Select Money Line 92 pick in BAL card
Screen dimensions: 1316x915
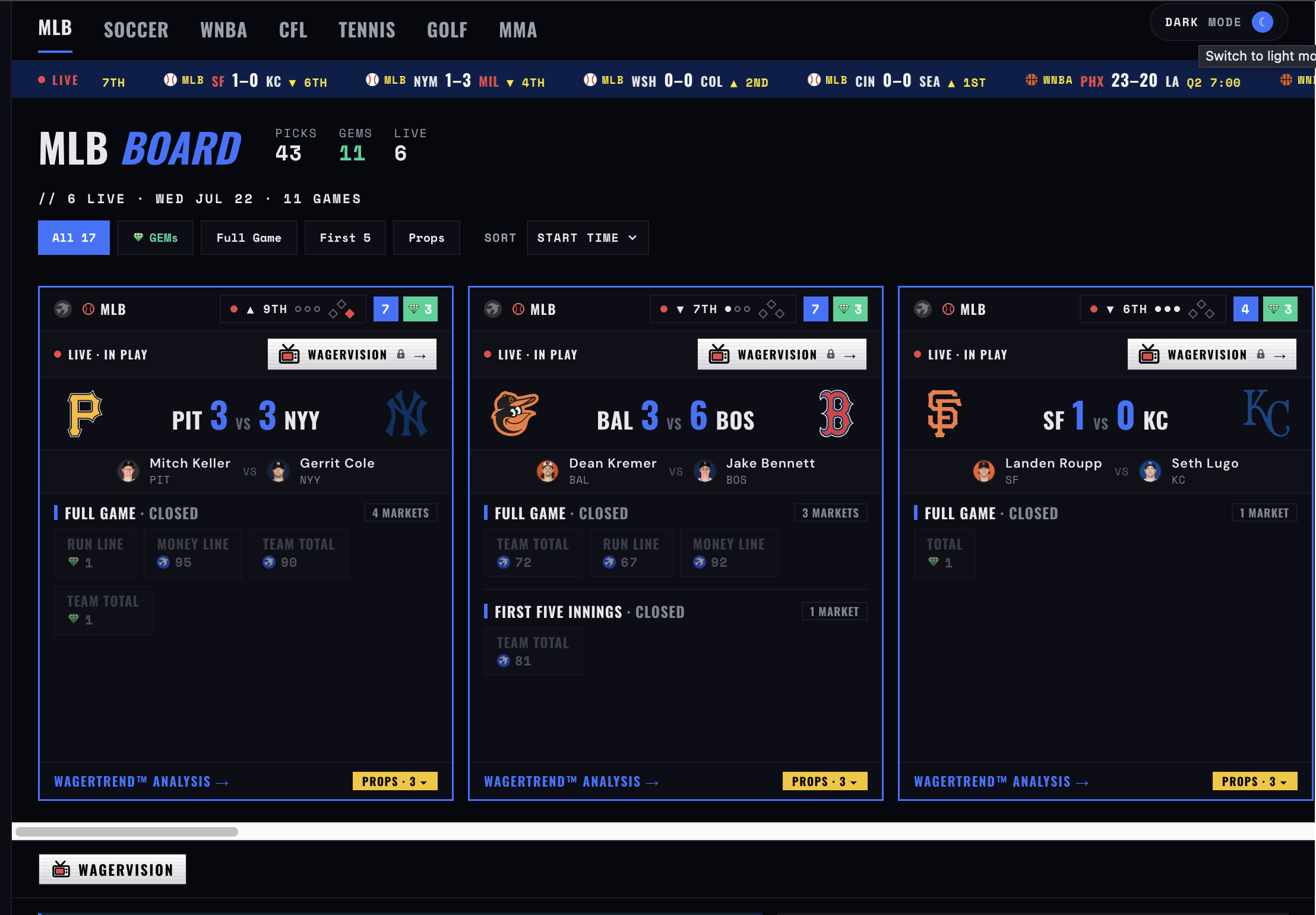pos(729,553)
